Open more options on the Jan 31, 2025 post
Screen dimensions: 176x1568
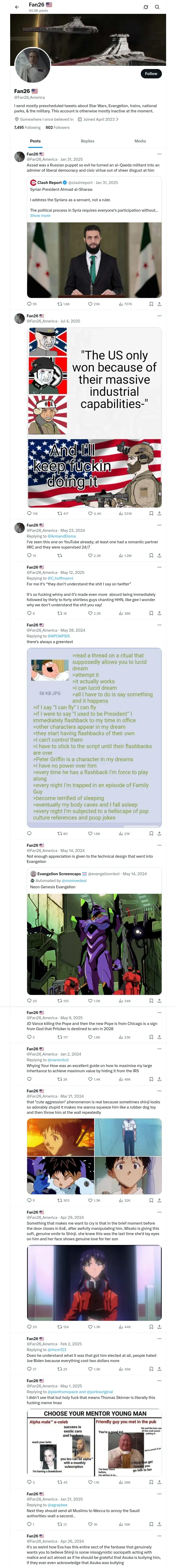point(160,154)
